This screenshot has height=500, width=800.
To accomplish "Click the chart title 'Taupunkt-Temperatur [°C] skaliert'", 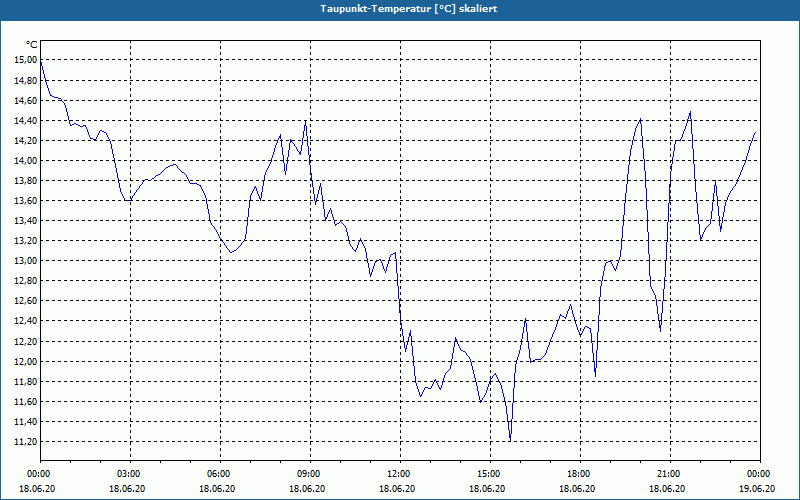I will click(x=409, y=9).
